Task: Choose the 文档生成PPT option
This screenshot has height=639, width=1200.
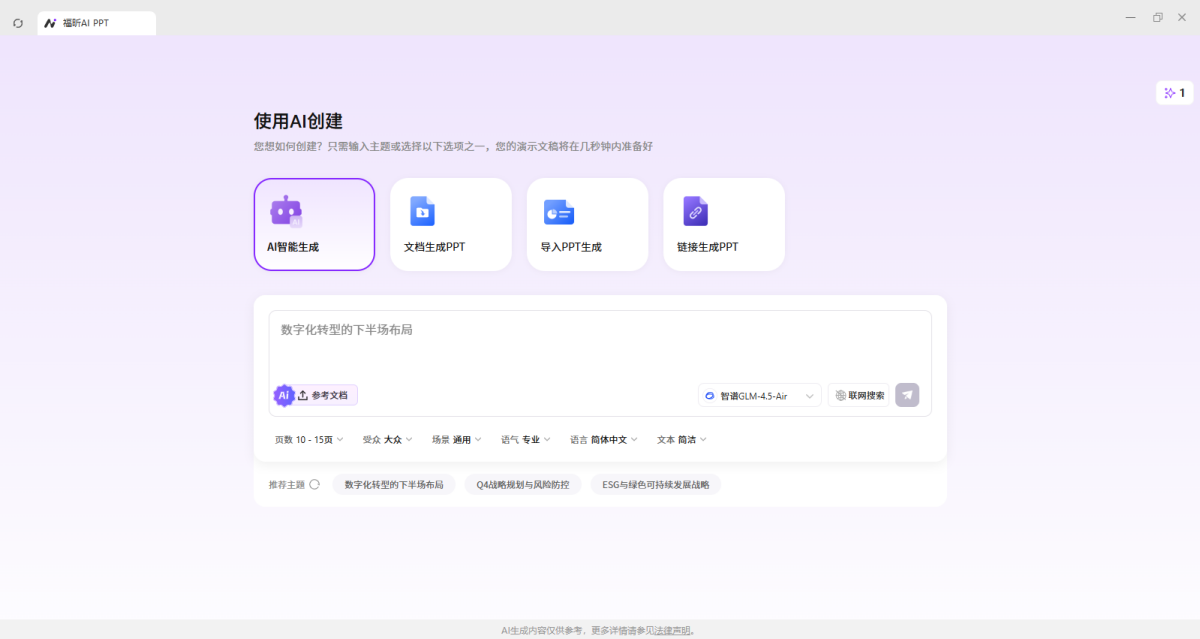Action: tap(451, 224)
